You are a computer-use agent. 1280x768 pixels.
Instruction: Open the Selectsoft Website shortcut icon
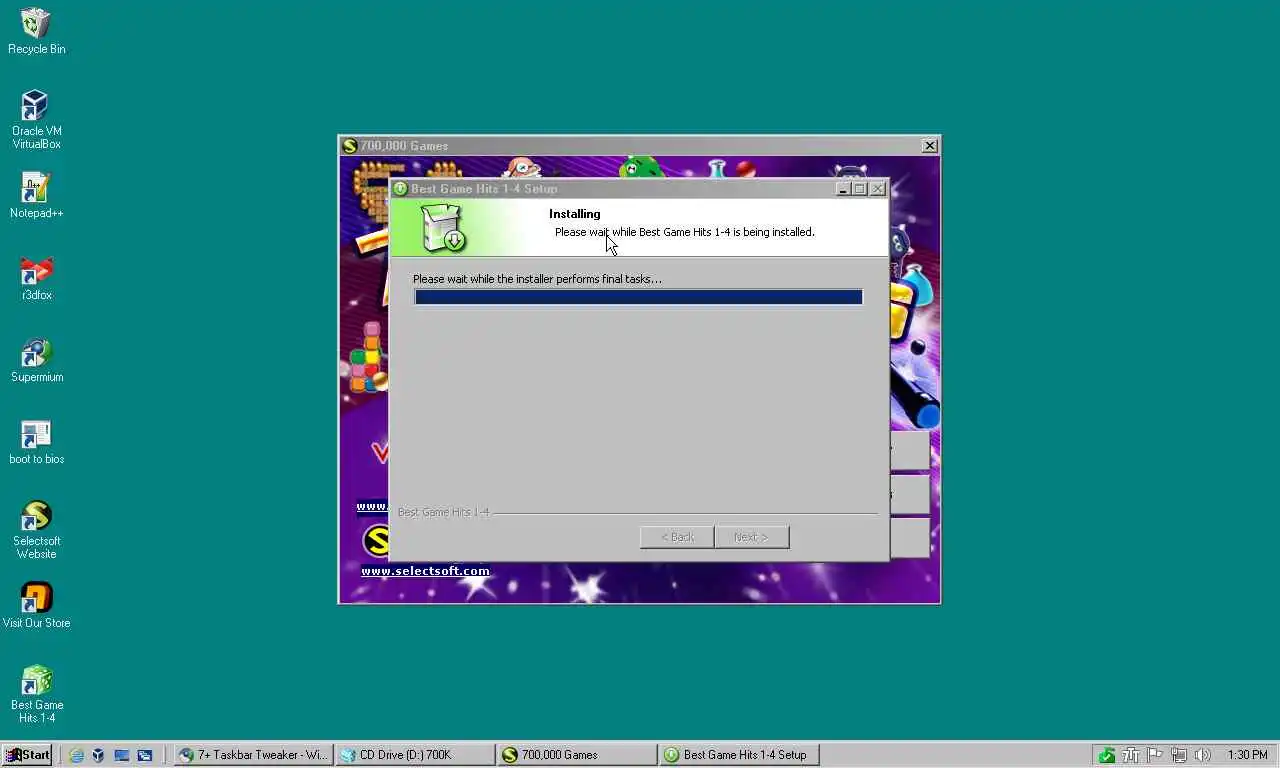pyautogui.click(x=36, y=530)
